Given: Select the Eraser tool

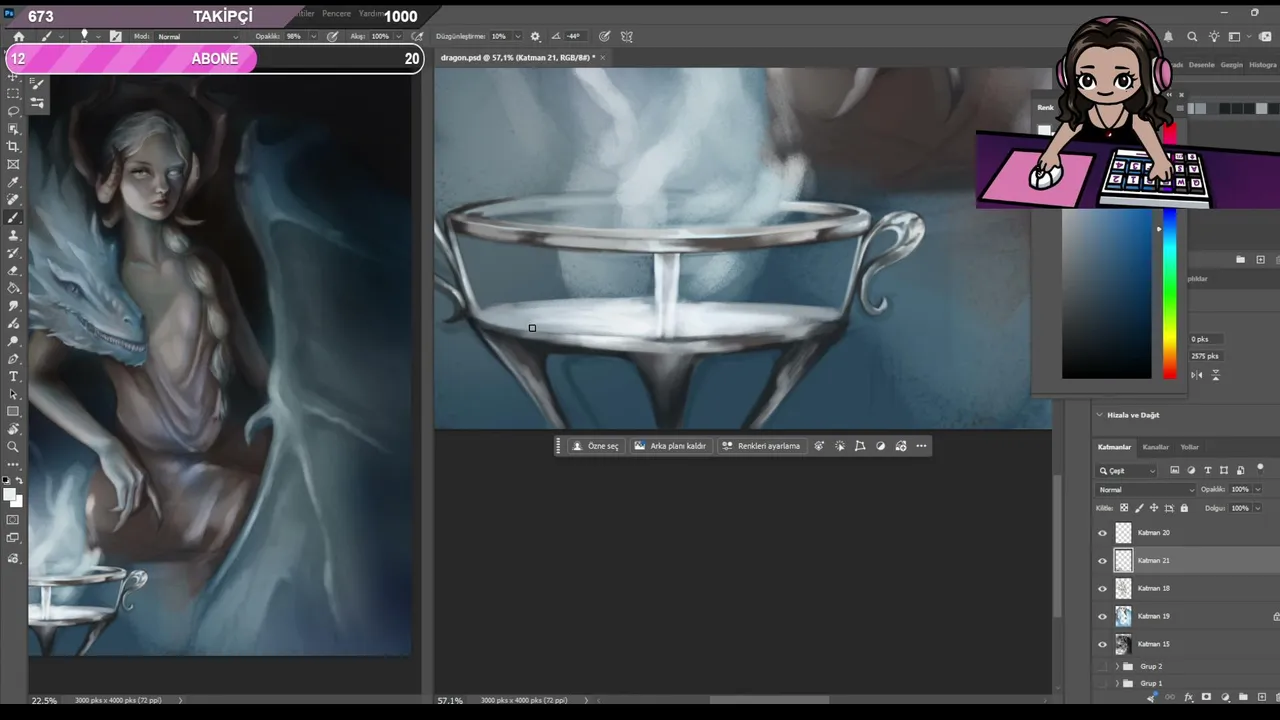Looking at the screenshot, I should [x=13, y=271].
